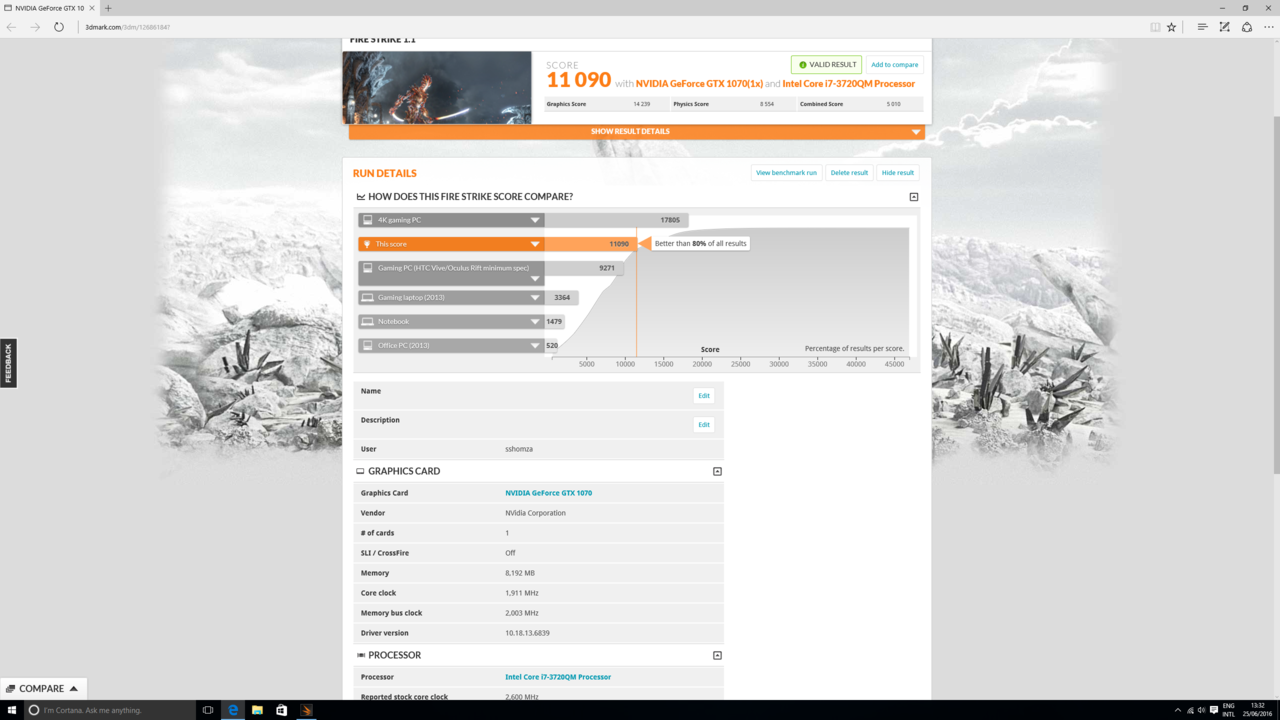Image resolution: width=1280 pixels, height=720 pixels.
Task: Click the Valid Result badge
Action: click(x=826, y=64)
